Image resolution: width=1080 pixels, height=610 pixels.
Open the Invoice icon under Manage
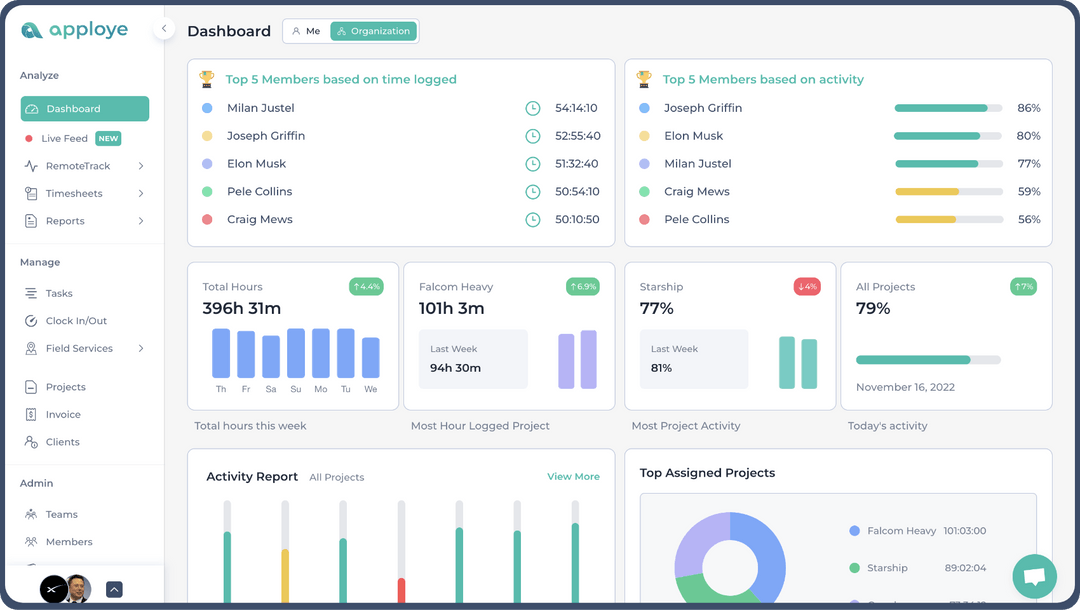point(33,414)
